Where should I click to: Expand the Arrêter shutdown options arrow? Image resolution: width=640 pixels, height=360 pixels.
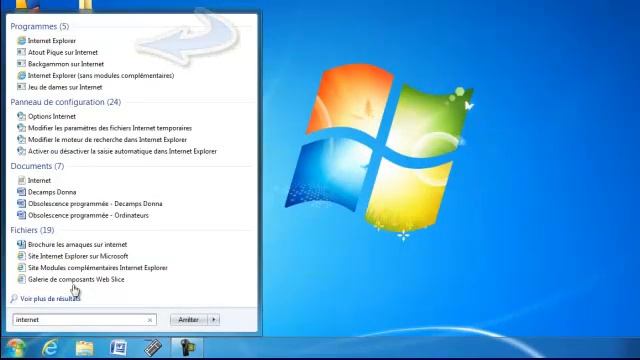[214, 320]
